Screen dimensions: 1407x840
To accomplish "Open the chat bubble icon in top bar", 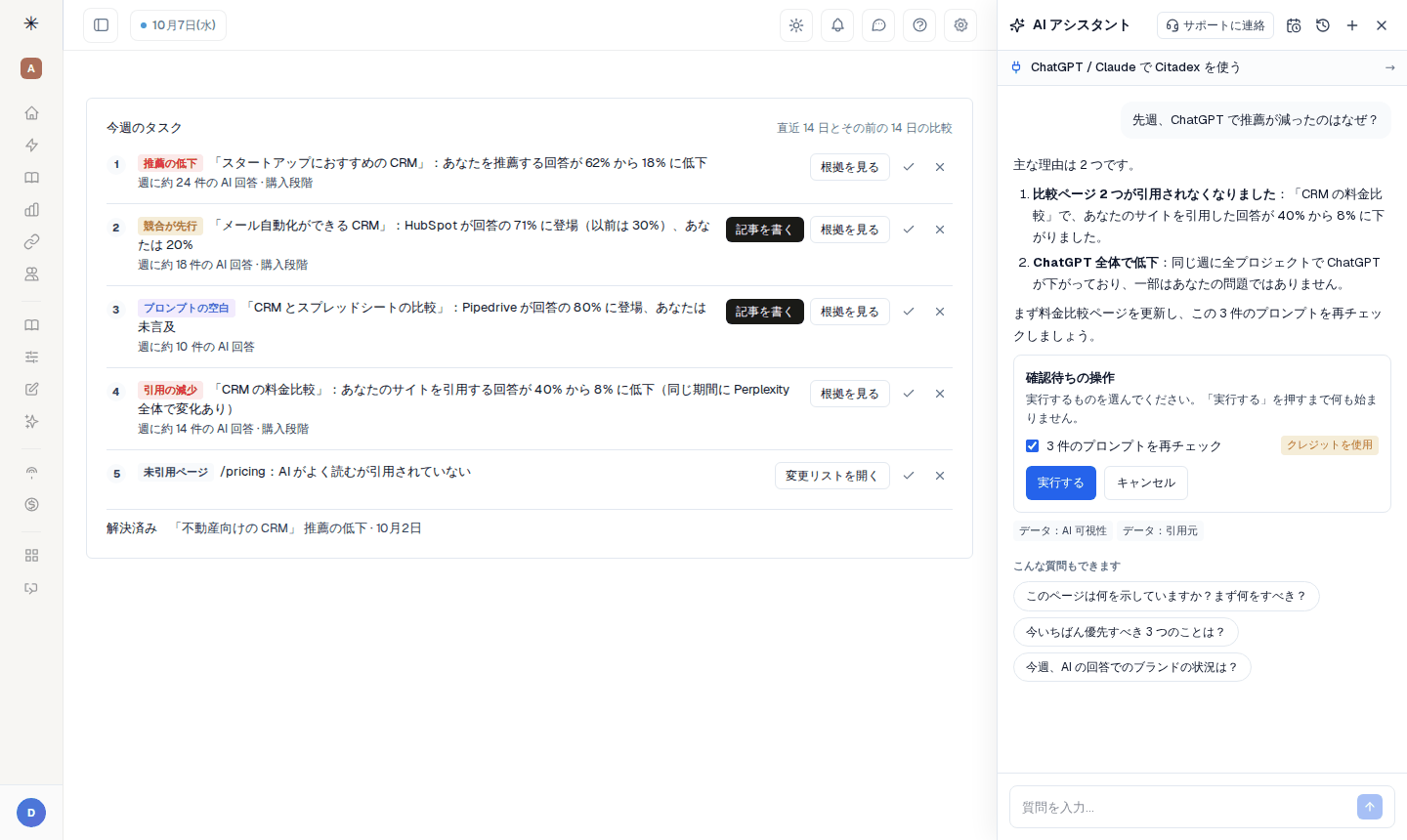I will tap(878, 25).
